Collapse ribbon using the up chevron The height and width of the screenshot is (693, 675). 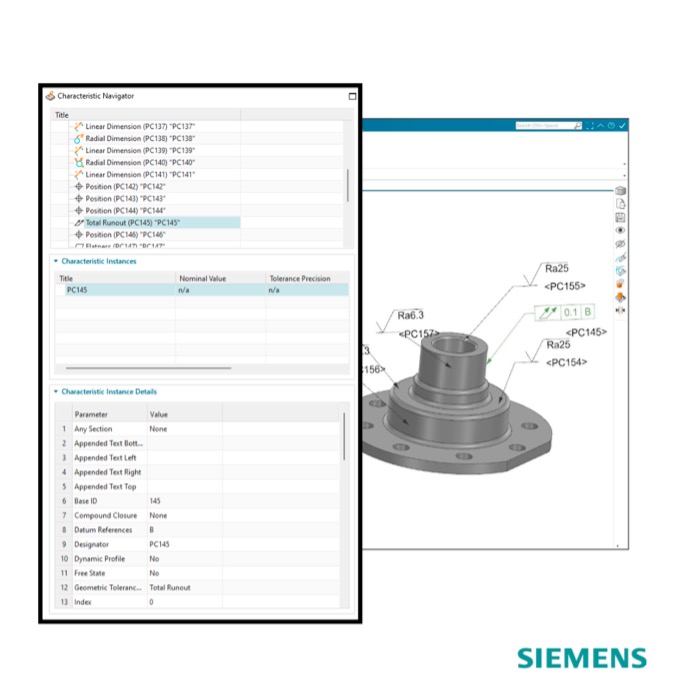point(600,126)
